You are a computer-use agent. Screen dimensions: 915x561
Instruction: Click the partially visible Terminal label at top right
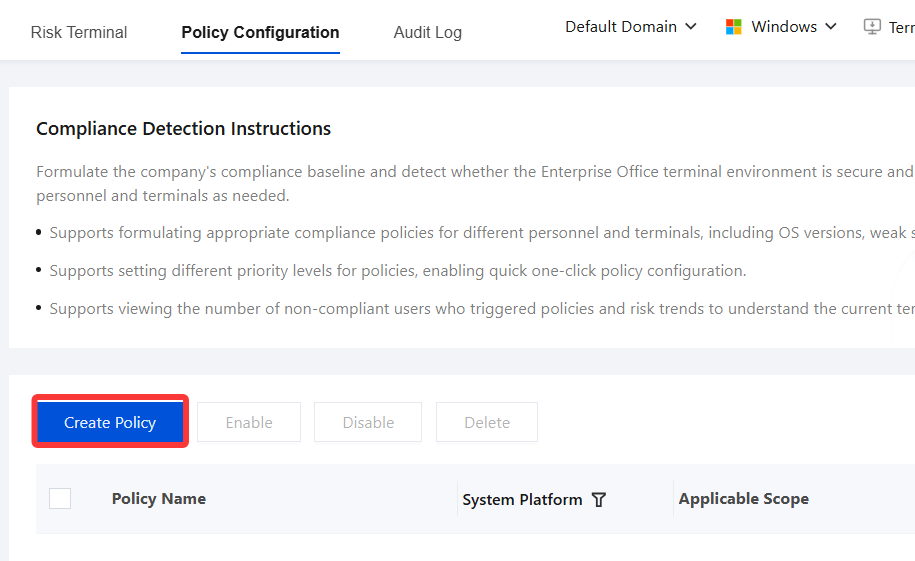pos(902,27)
